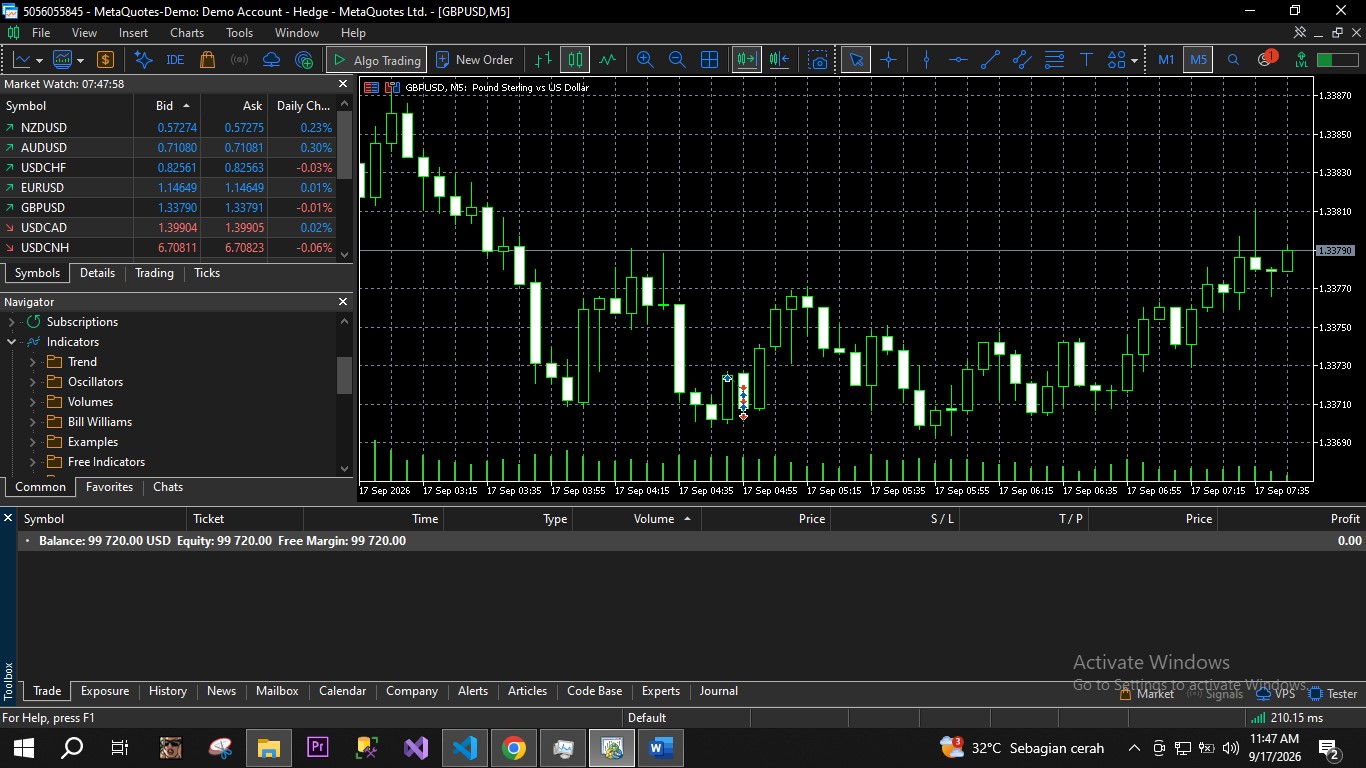Zoom in the chart
The width and height of the screenshot is (1366, 768).
(645, 60)
